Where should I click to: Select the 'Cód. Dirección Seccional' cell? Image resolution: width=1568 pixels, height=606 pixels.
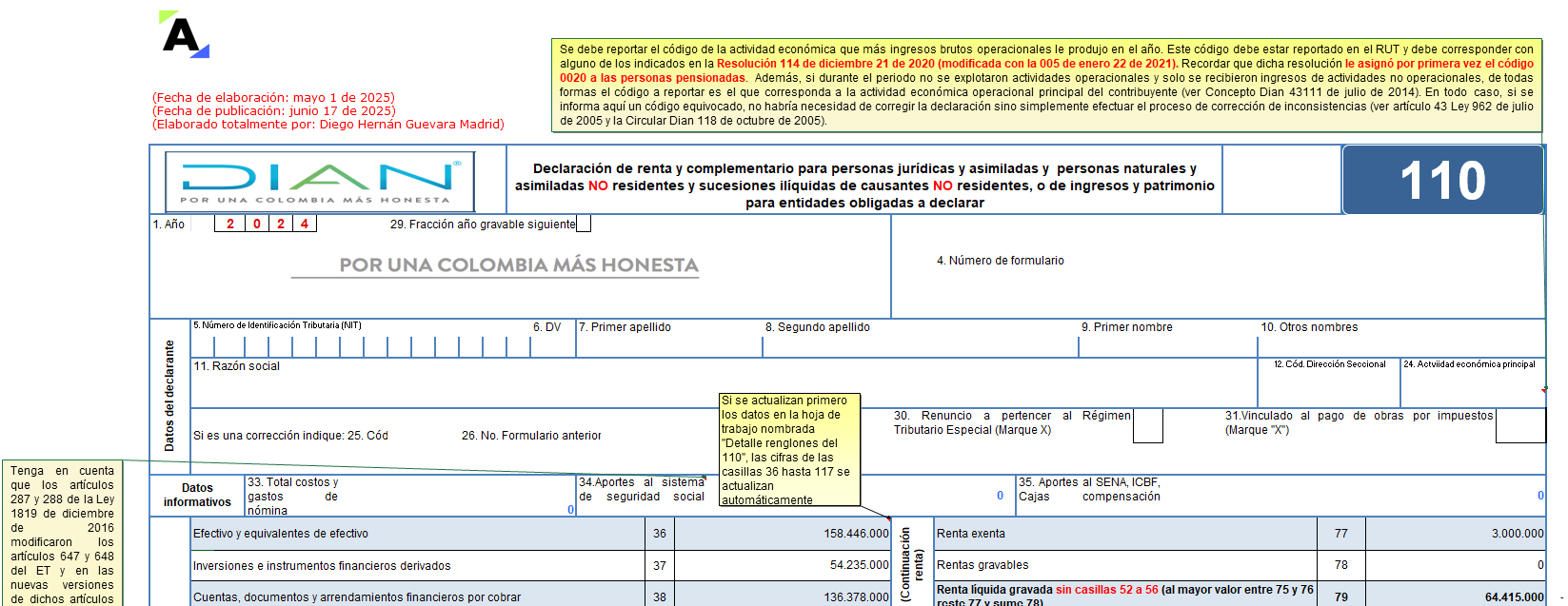pyautogui.click(x=1329, y=382)
